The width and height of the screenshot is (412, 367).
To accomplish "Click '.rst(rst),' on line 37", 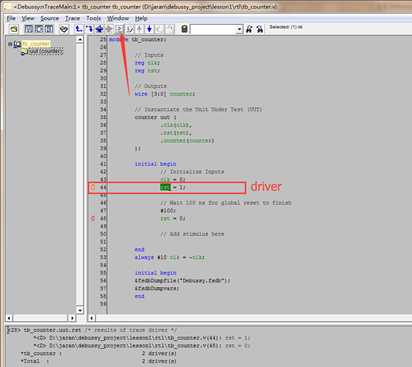I will tap(176, 133).
